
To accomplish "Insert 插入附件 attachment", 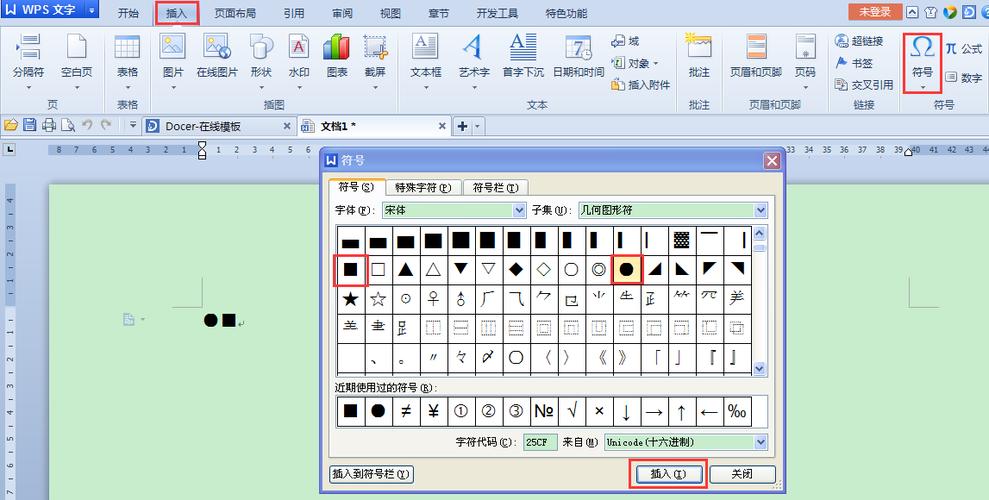I will pos(640,84).
